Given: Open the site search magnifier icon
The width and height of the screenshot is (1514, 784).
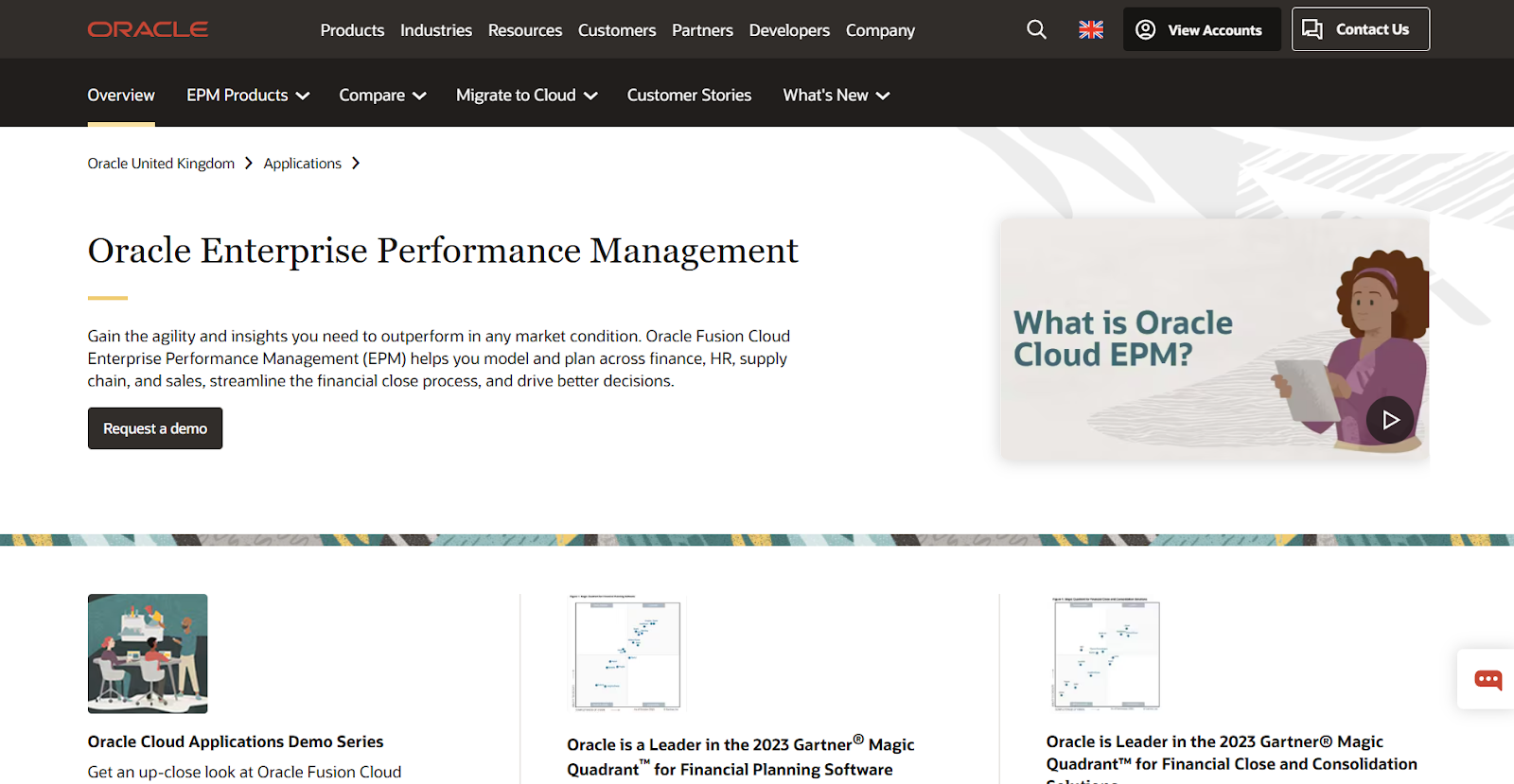Looking at the screenshot, I should click(x=1036, y=29).
